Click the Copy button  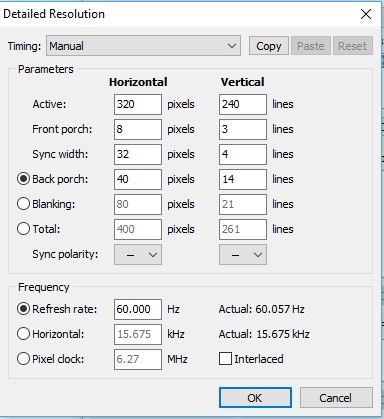point(269,46)
